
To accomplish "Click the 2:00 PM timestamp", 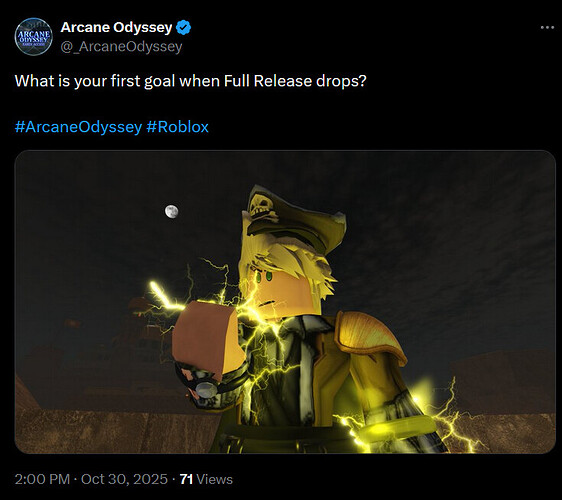I will click(42, 479).
